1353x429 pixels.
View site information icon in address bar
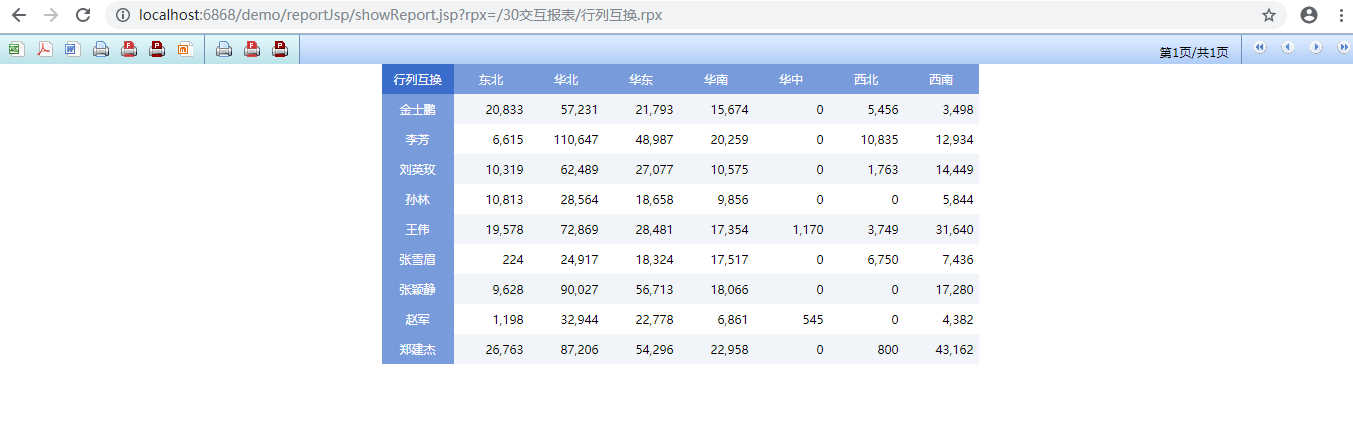123,15
